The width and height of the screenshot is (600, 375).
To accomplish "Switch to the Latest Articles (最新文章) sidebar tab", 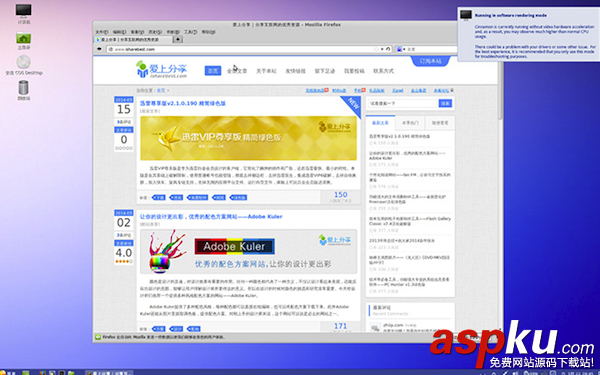I will pyautogui.click(x=380, y=123).
